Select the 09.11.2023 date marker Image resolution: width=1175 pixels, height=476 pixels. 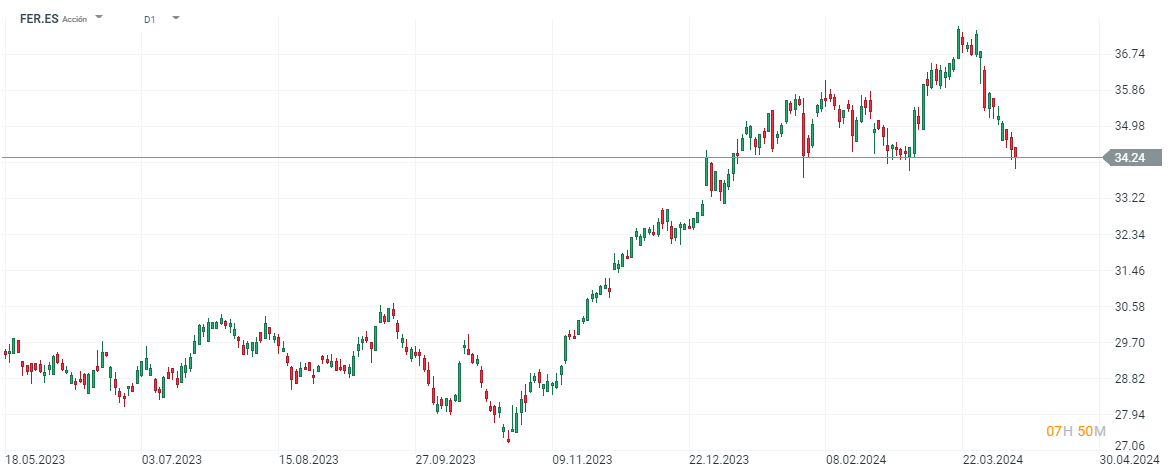[x=582, y=460]
